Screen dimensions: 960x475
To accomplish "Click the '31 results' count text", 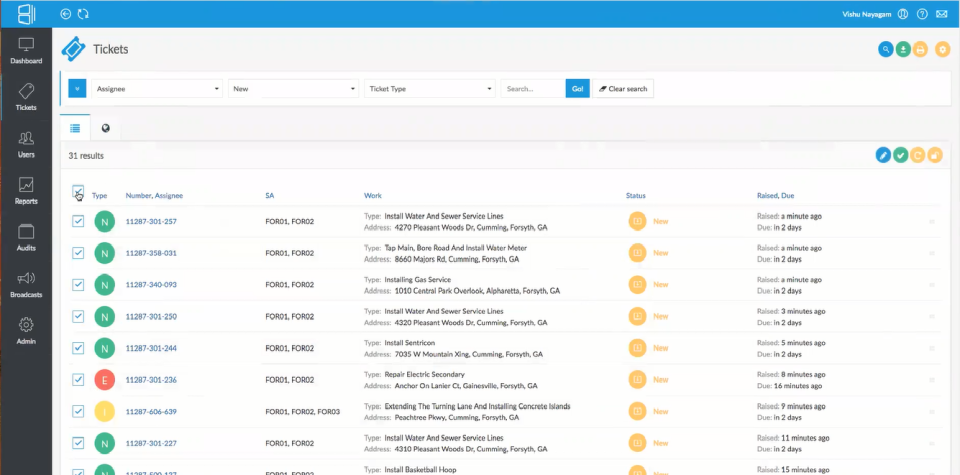I will (86, 156).
